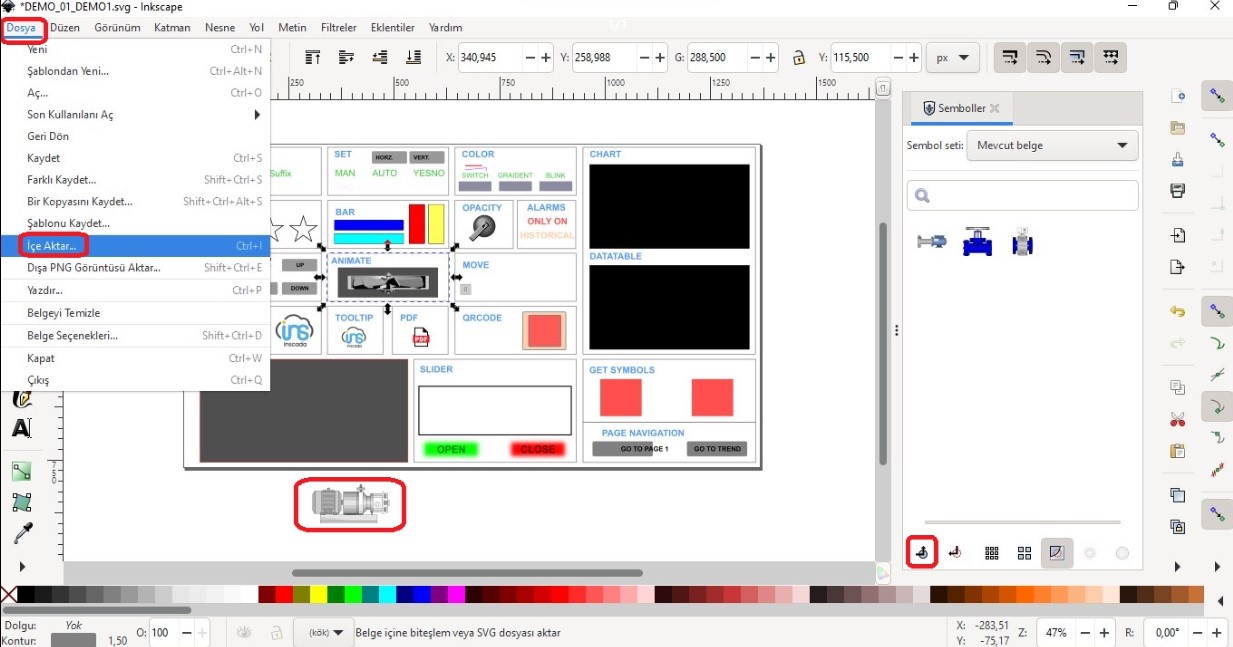This screenshot has width=1233, height=647.
Task: Close the Semboller panel tab
Action: click(x=996, y=108)
